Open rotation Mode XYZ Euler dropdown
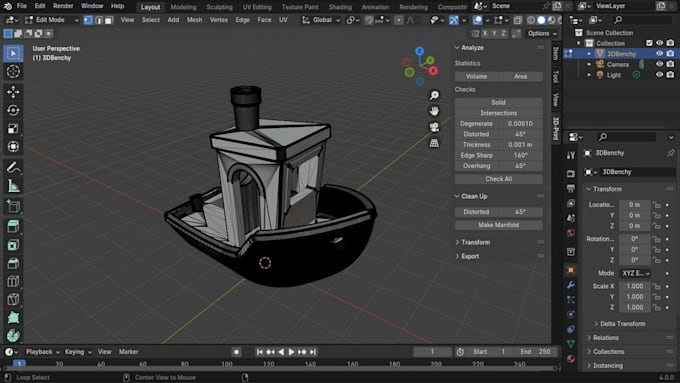 636,273
